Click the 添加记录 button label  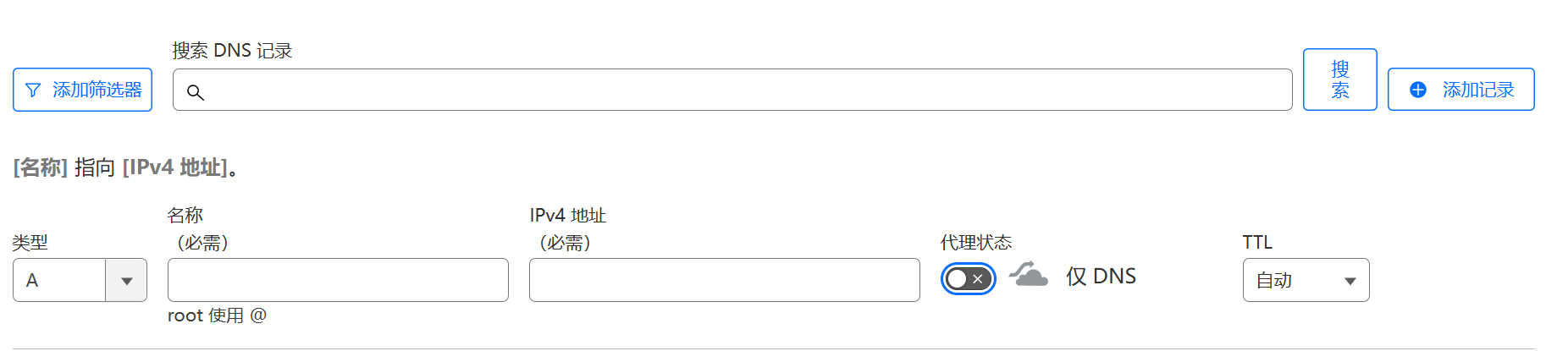point(1478,90)
